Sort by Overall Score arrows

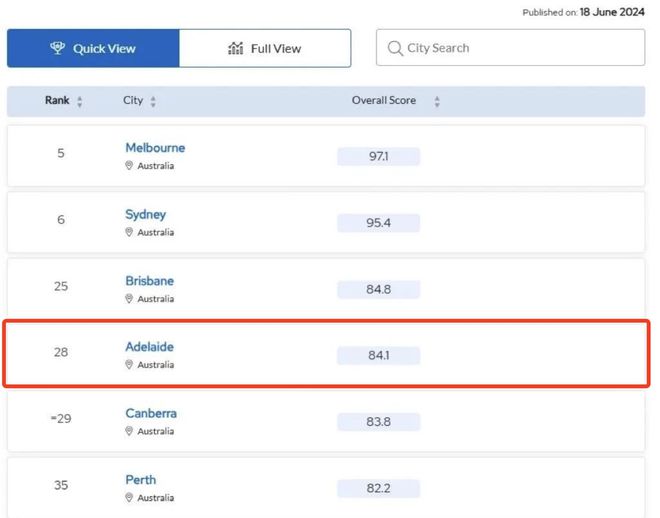point(437,101)
